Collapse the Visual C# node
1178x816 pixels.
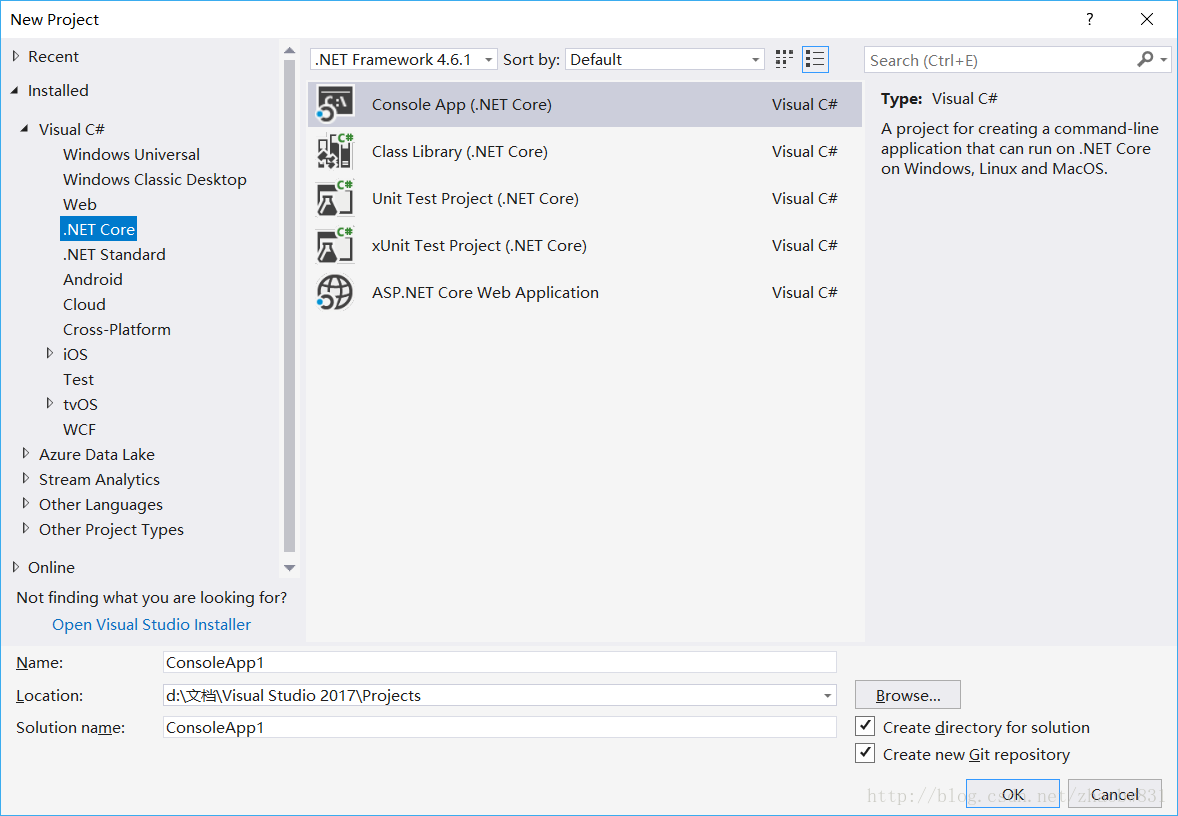pyautogui.click(x=25, y=128)
